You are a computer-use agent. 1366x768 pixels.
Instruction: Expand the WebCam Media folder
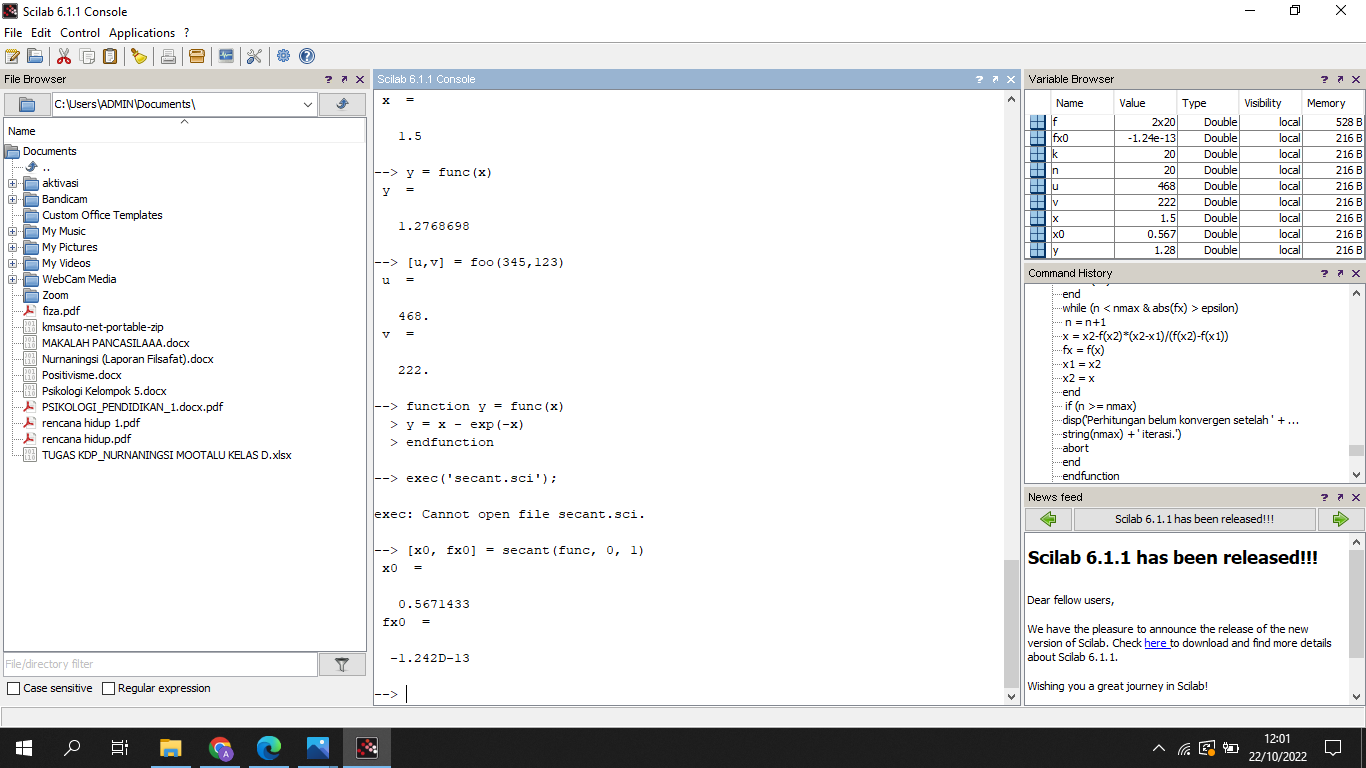[12, 280]
